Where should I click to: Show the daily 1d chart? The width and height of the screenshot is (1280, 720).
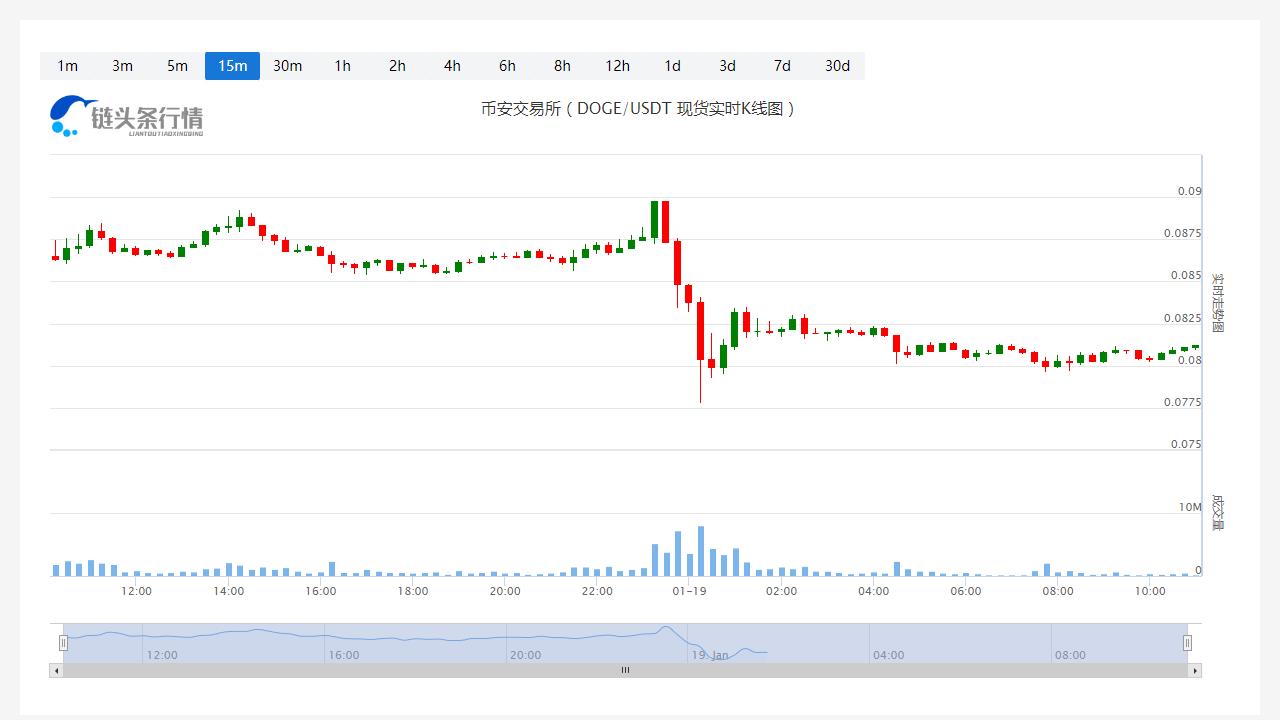click(x=672, y=66)
